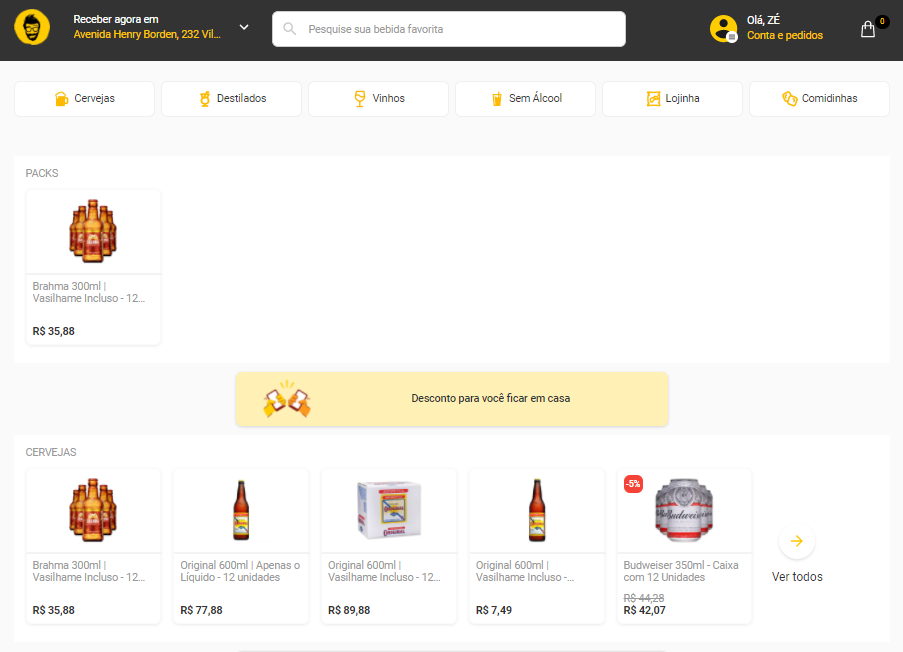Open the shopping bag cart icon
This screenshot has width=903, height=652.
click(x=868, y=29)
